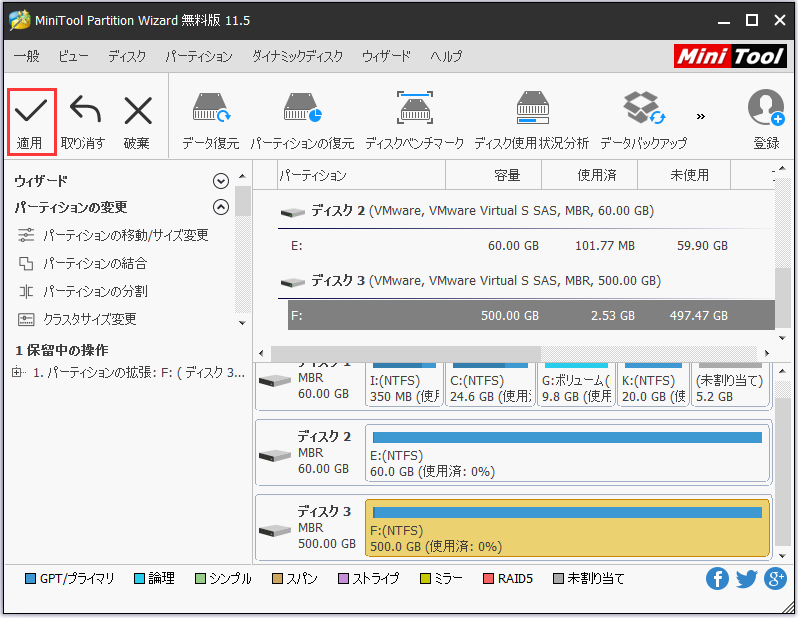This screenshot has height=618, width=798.
Task: Open the Google Plus share icon
Action: [775, 579]
